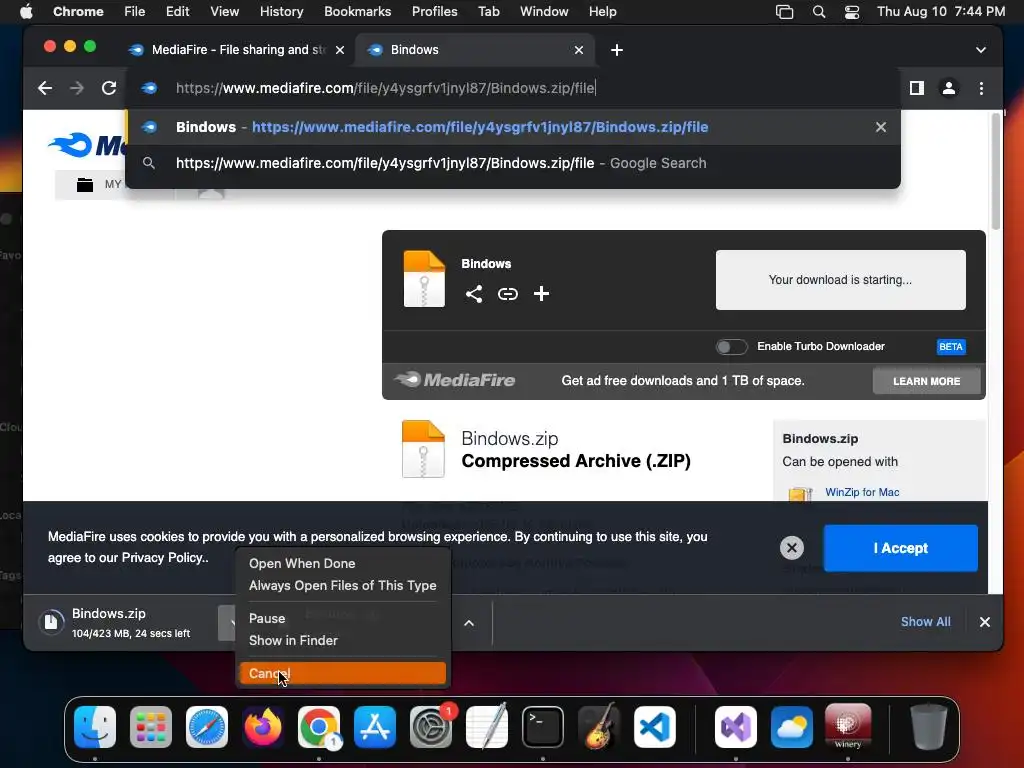Open the Apple menu
The image size is (1024, 768).
26,12
